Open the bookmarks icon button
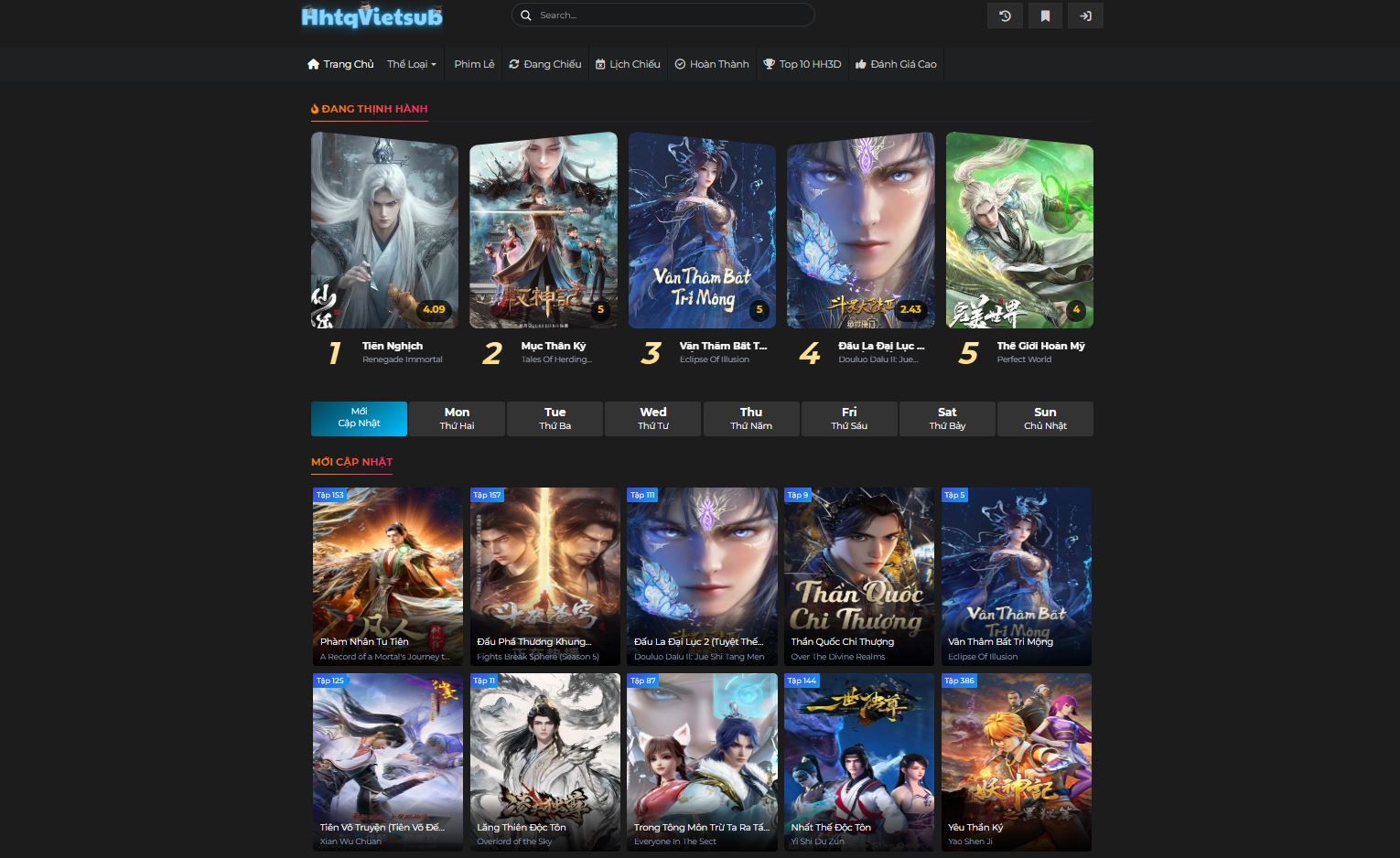The image size is (1400, 858). (x=1045, y=16)
